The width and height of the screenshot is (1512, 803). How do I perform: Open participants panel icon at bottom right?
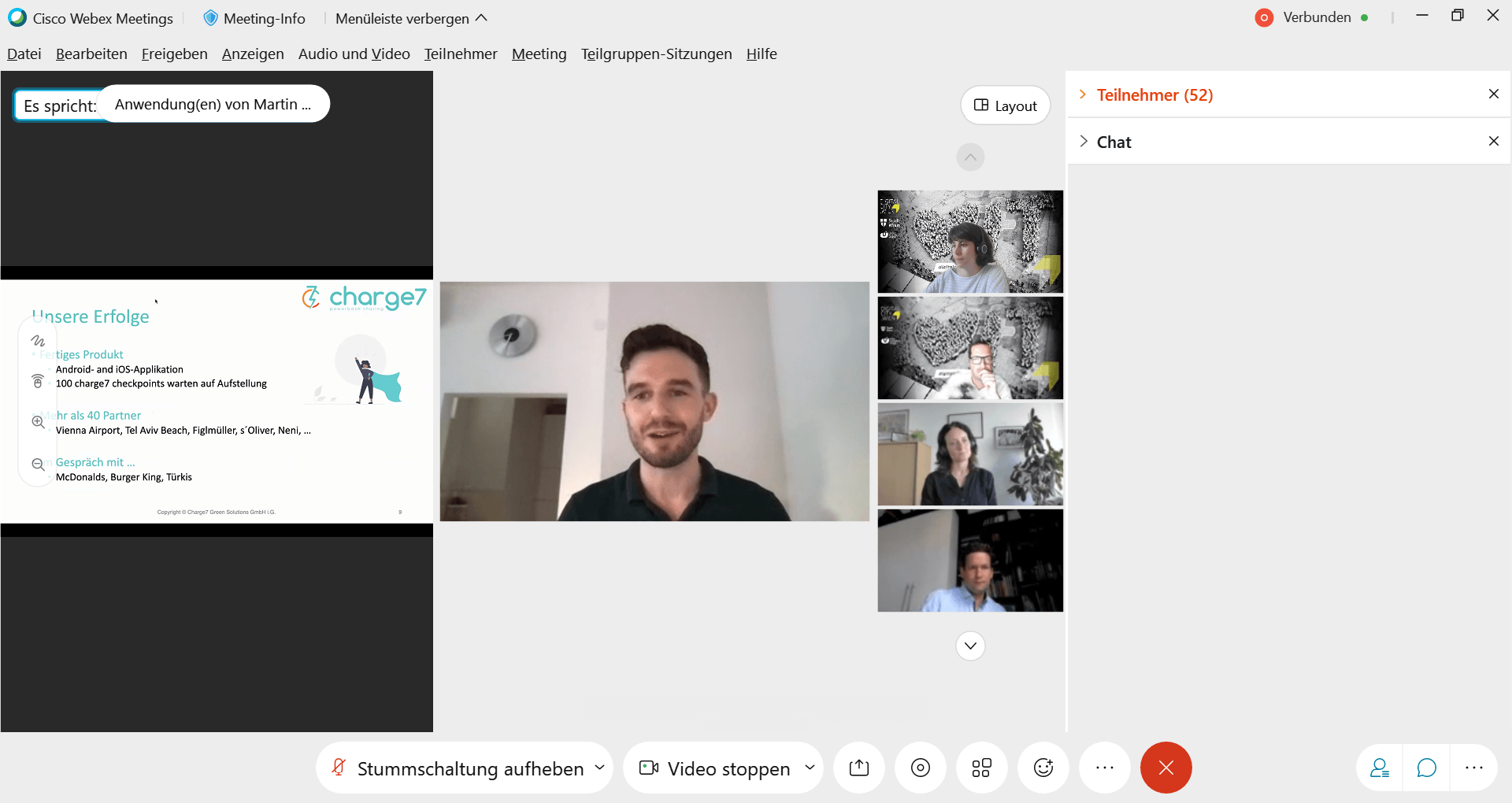[x=1380, y=768]
